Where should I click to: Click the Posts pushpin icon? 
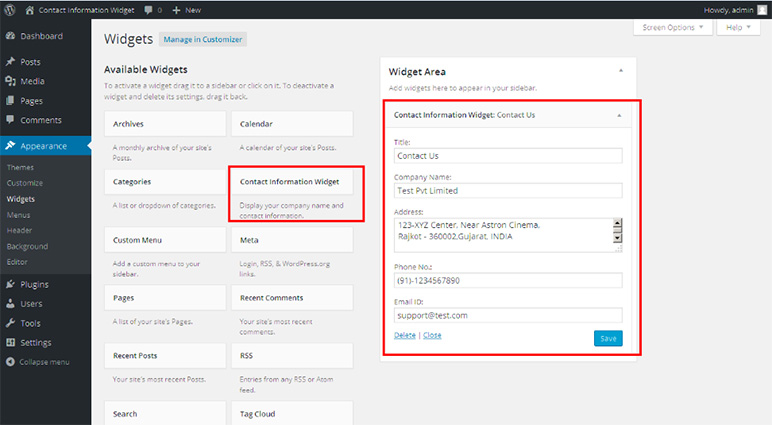click(x=10, y=62)
